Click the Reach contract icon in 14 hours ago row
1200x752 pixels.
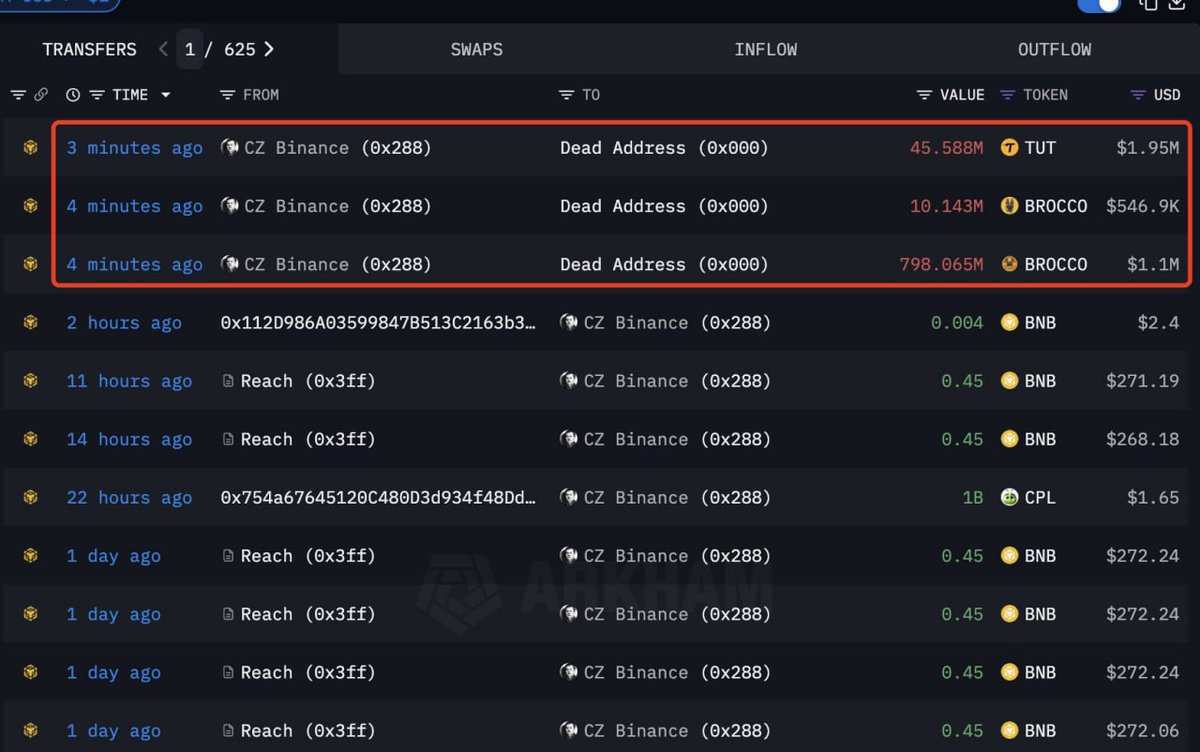click(228, 439)
